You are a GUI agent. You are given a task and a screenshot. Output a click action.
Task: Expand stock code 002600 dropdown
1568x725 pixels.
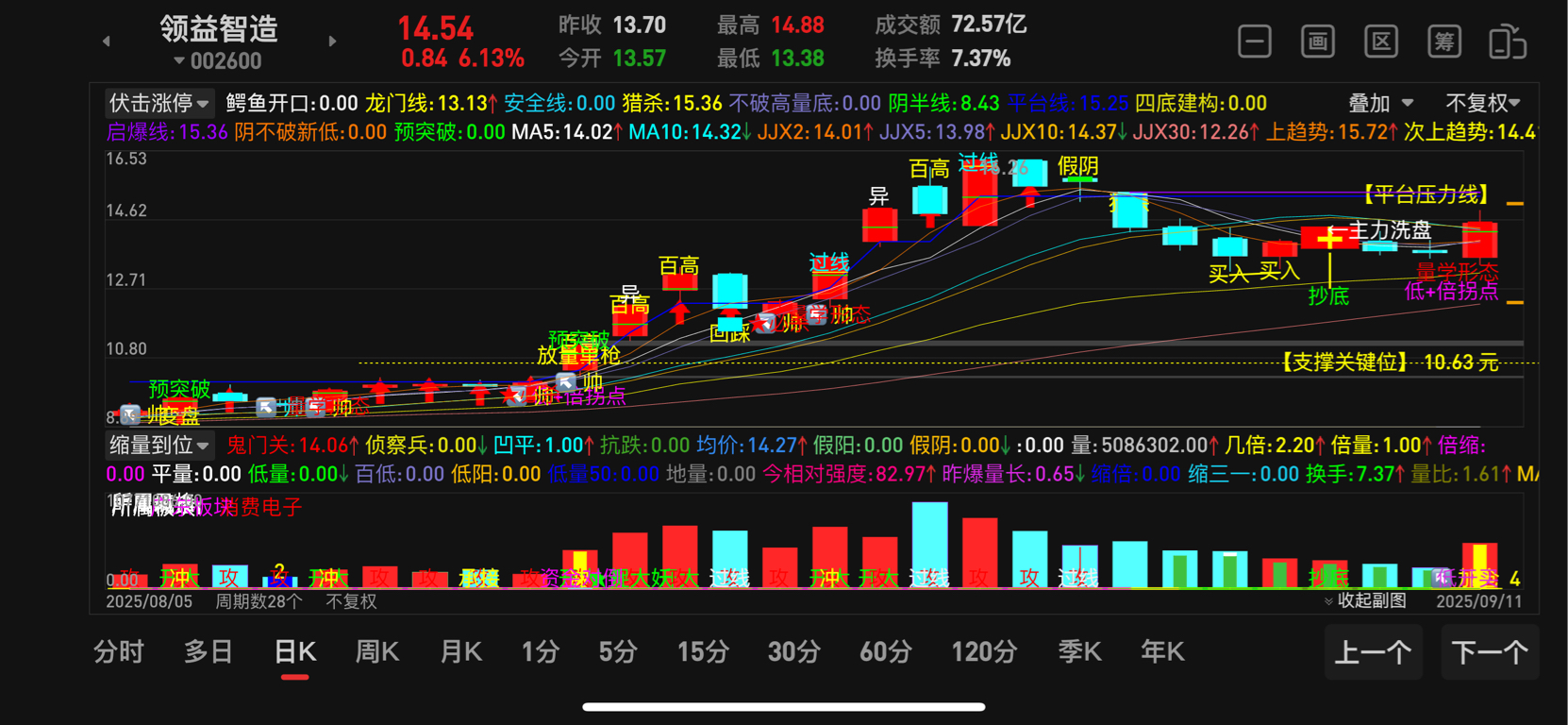tap(218, 61)
